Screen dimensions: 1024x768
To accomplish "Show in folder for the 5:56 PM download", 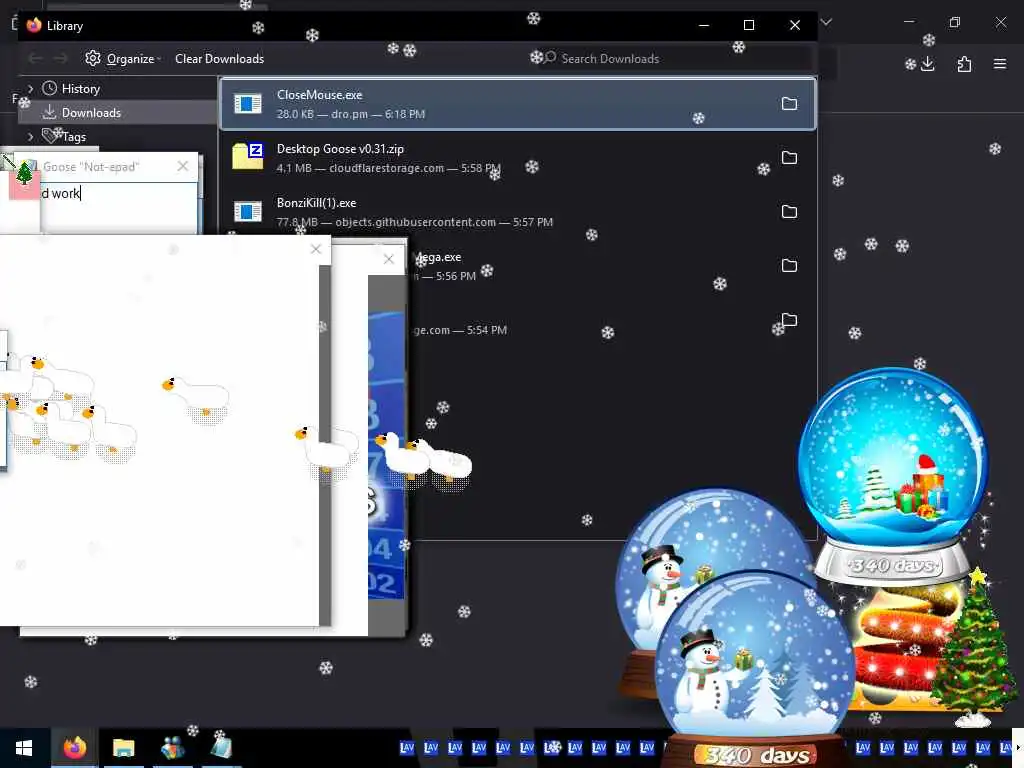I will pyautogui.click(x=789, y=266).
